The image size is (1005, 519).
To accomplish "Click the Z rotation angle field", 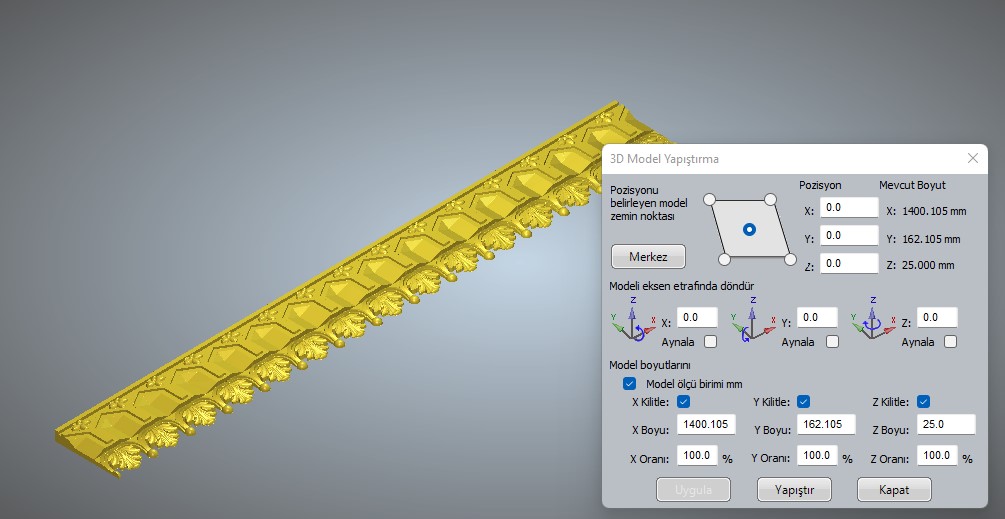I will (x=937, y=318).
